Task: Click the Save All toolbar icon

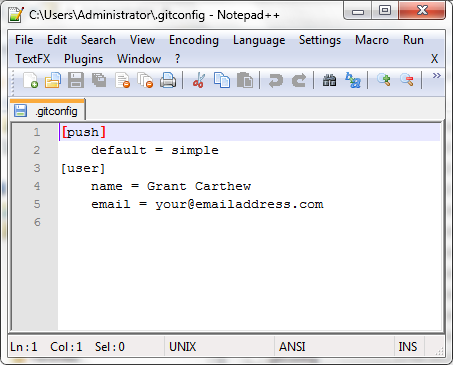Action: click(99, 80)
